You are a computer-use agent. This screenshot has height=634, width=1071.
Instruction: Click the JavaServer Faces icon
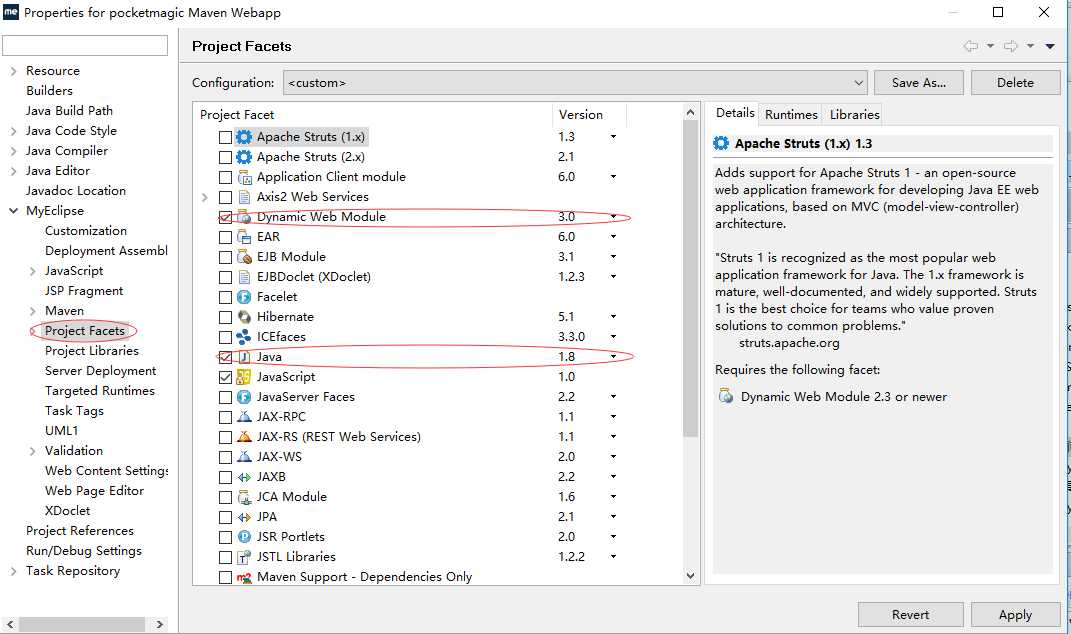(x=244, y=397)
